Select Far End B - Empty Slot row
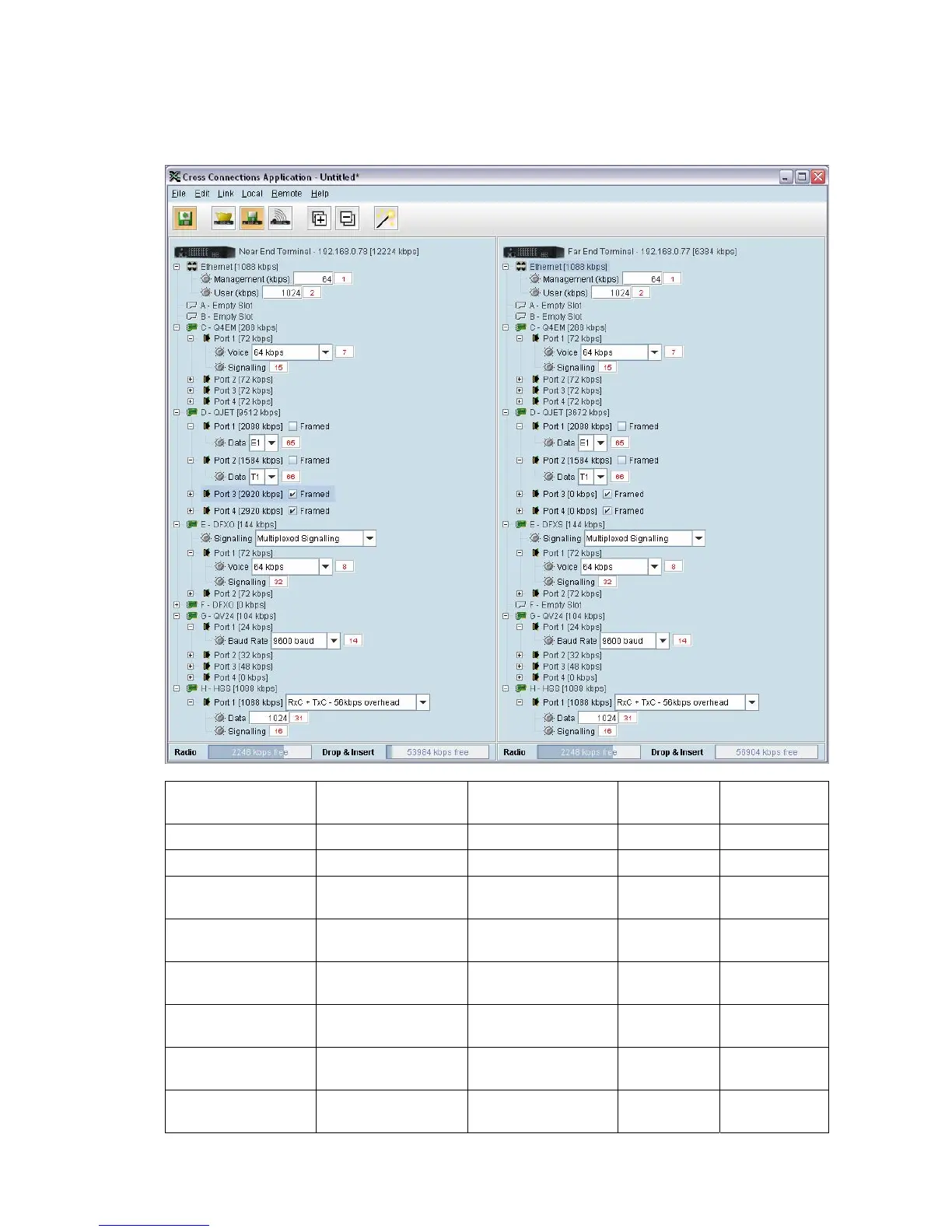 (555, 317)
